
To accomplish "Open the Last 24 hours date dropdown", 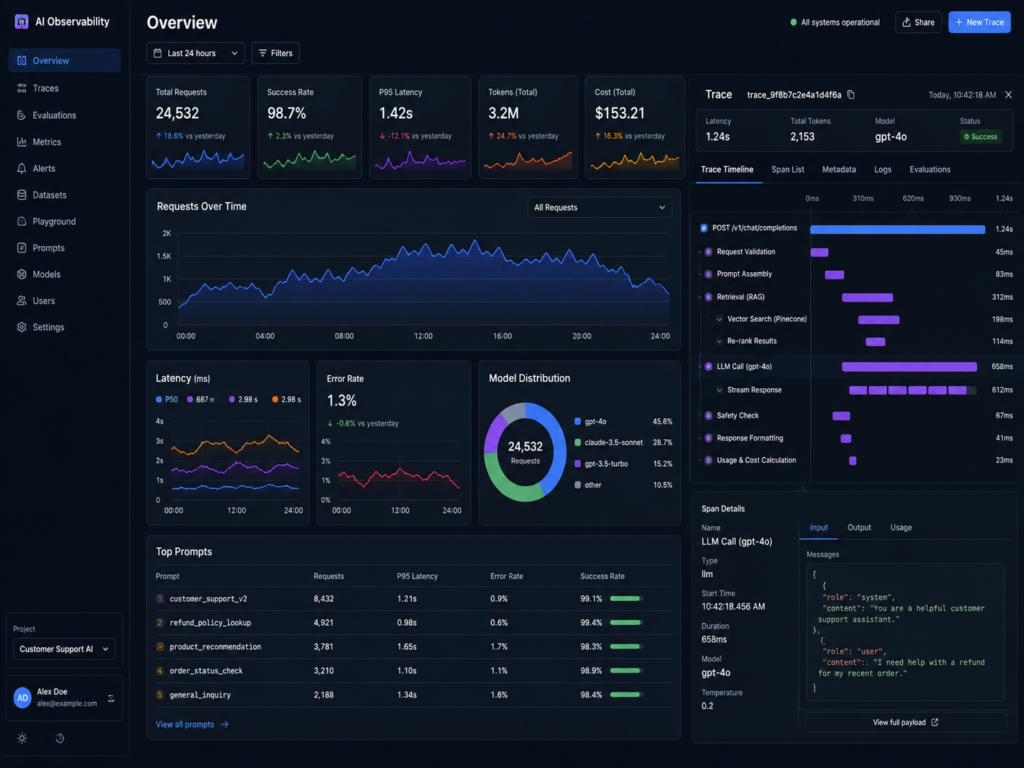I will 196,53.
